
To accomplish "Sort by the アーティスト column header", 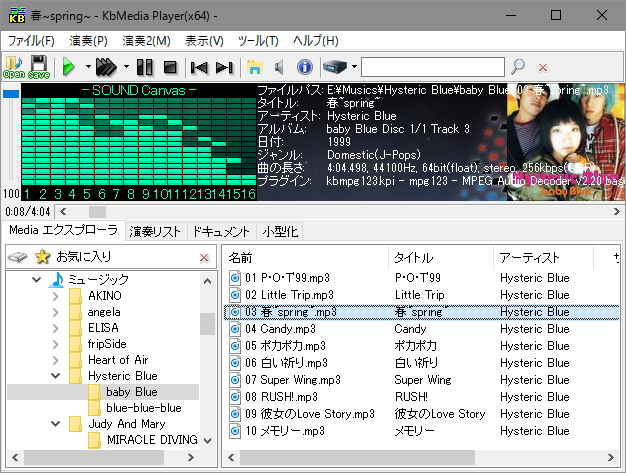I will [x=544, y=258].
